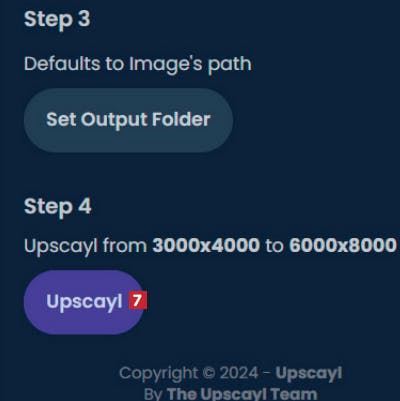Click the word path in Step 3 description
The height and width of the screenshot is (401, 400).
coord(230,65)
